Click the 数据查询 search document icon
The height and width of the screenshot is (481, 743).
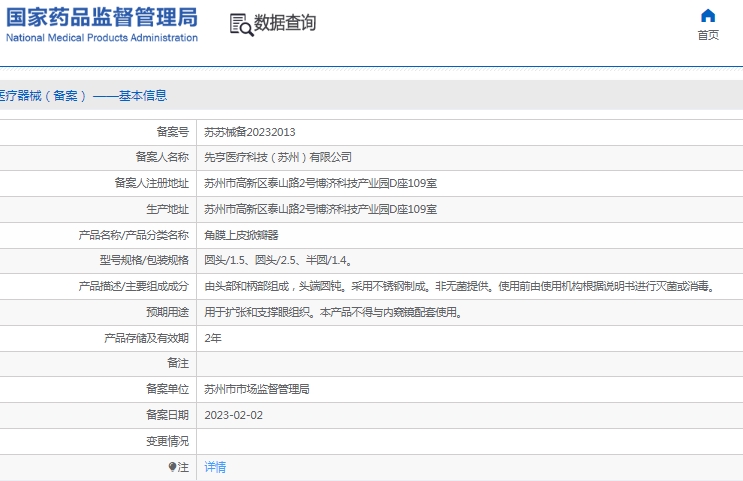tap(242, 25)
